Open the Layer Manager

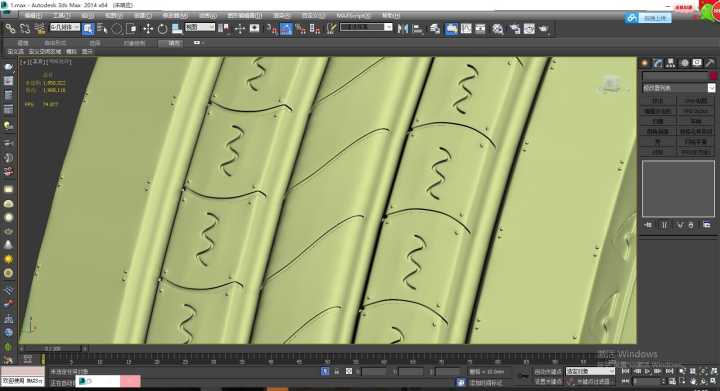point(434,29)
